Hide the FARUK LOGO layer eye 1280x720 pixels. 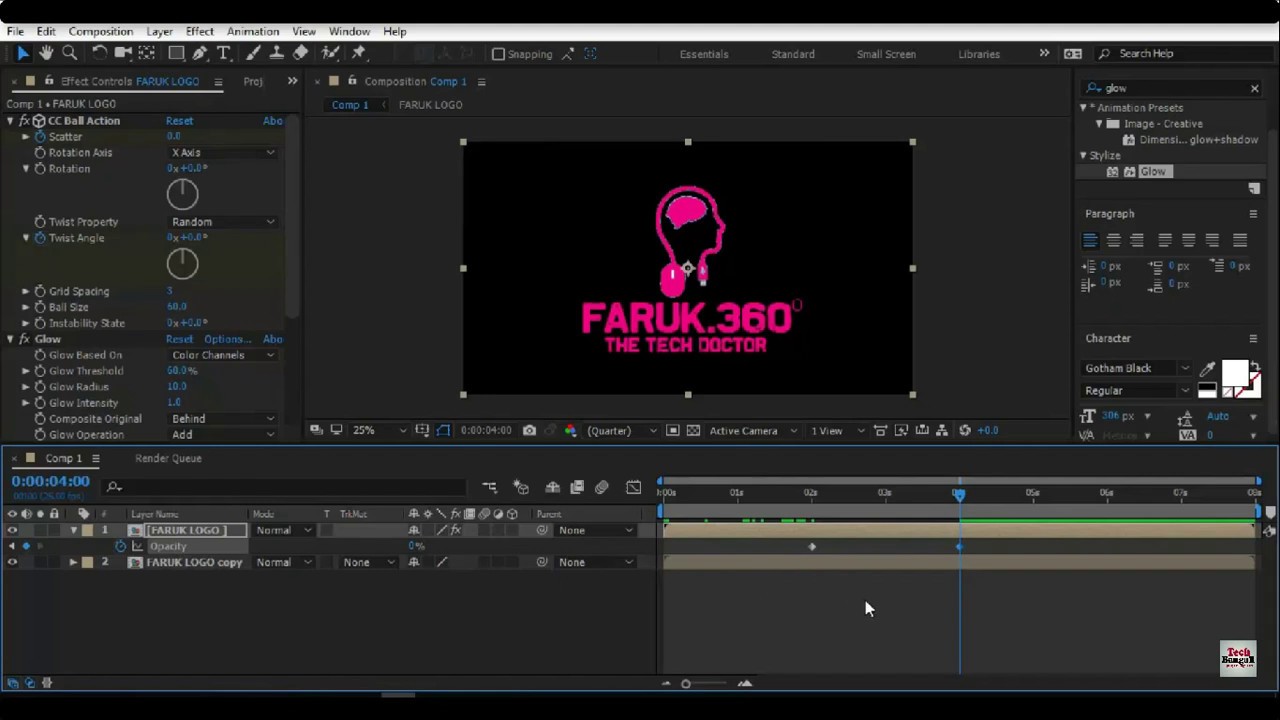click(12, 530)
